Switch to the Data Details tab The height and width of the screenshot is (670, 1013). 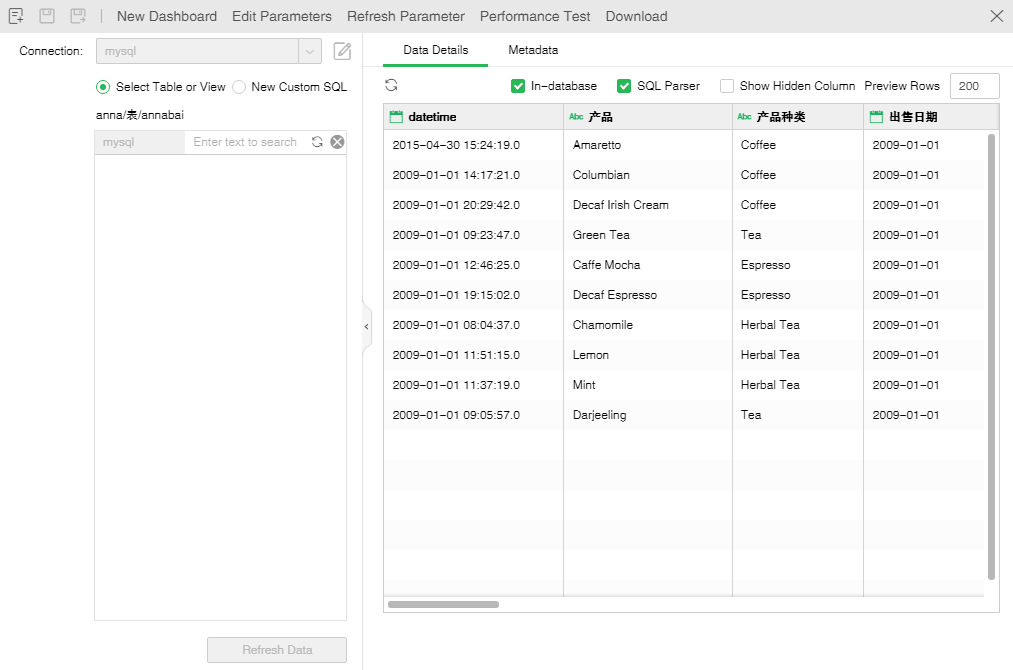point(435,50)
